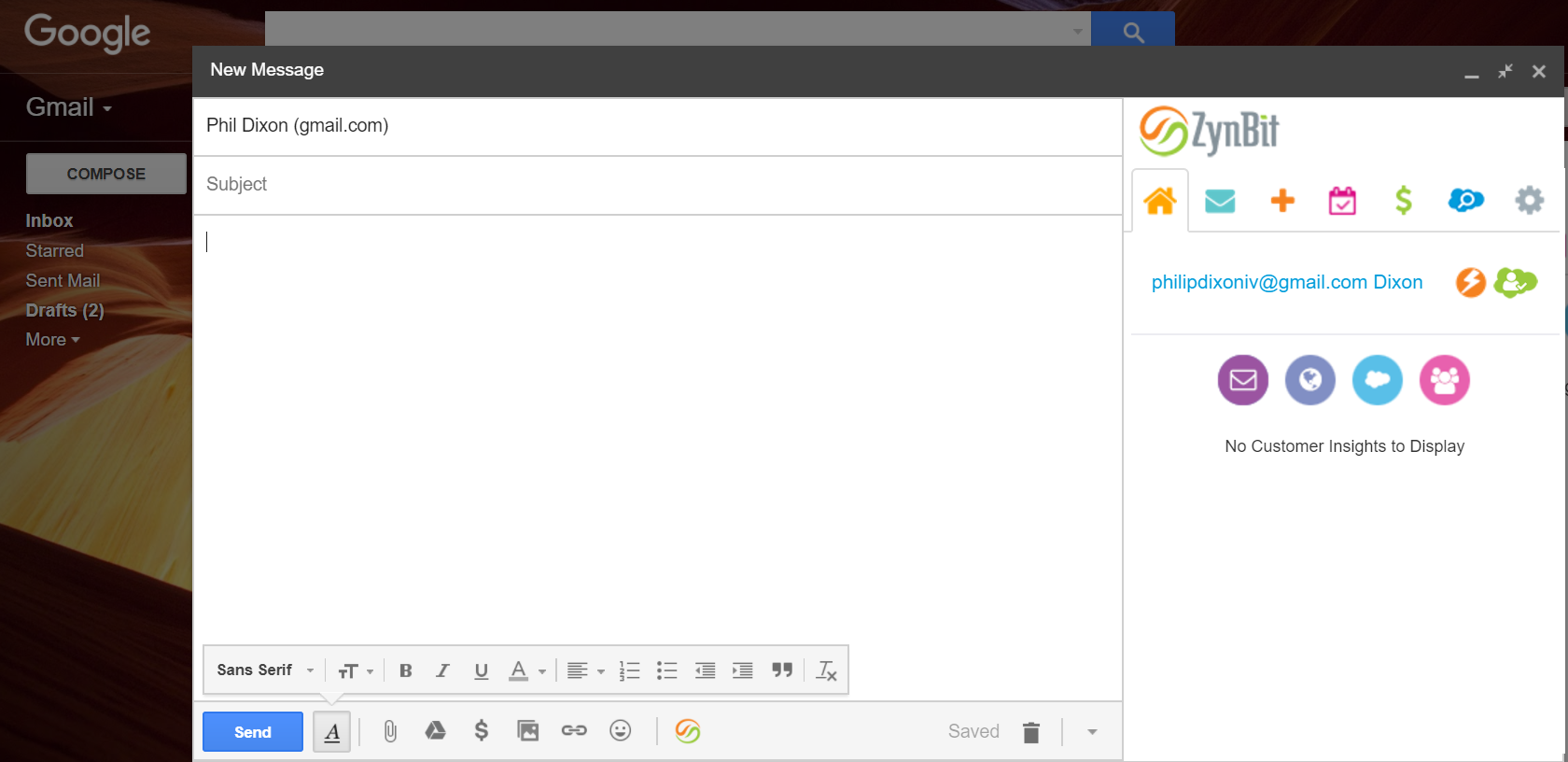The width and height of the screenshot is (1568, 762).
Task: Open the text alignment dropdown
Action: pyautogui.click(x=585, y=670)
